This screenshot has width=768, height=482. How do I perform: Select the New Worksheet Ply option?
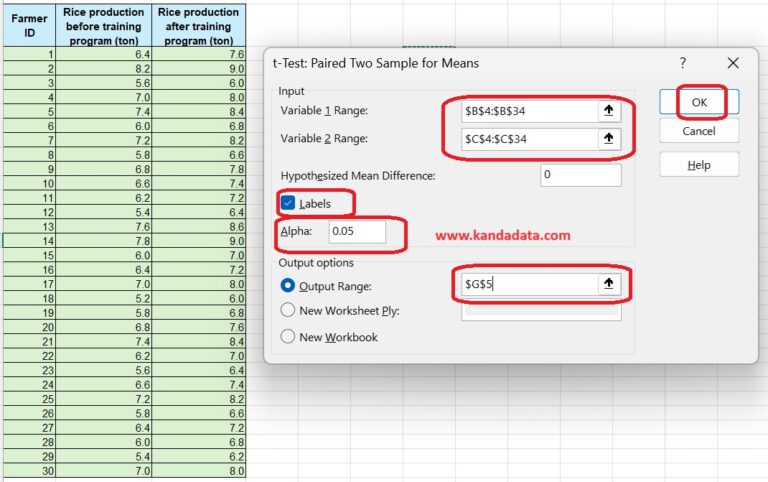pyautogui.click(x=288, y=311)
